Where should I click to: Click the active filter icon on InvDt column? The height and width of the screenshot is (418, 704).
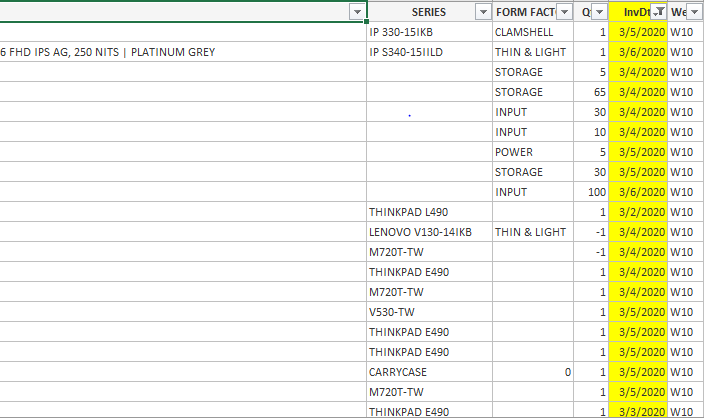[x=658, y=12]
